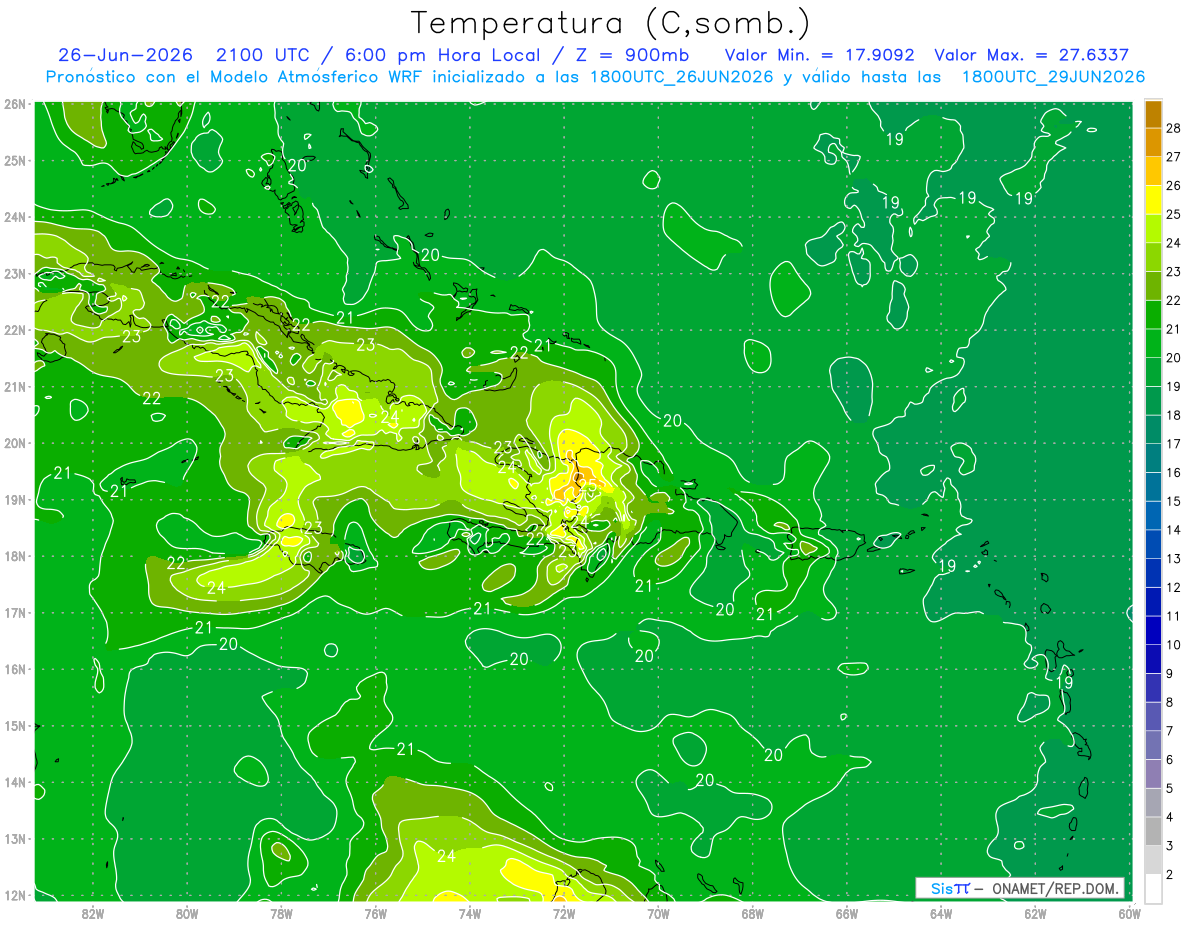Click the legend value '18'
Viewport: 1200px width, 927px height.
tap(1174, 414)
